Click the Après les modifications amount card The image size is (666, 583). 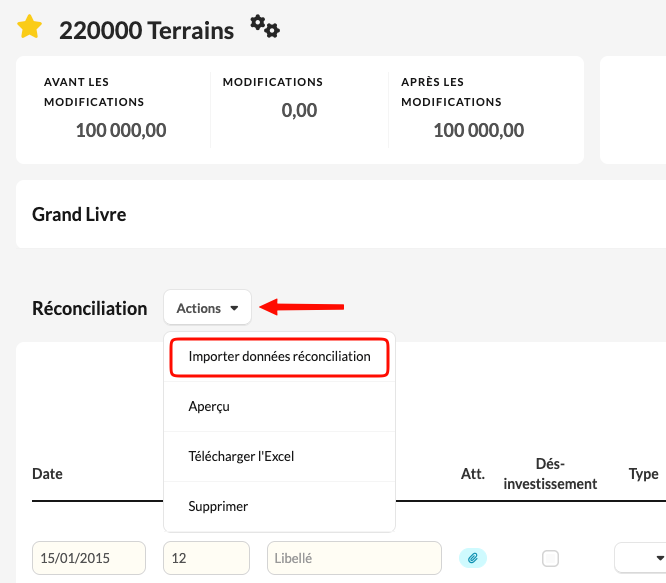pyautogui.click(x=478, y=110)
